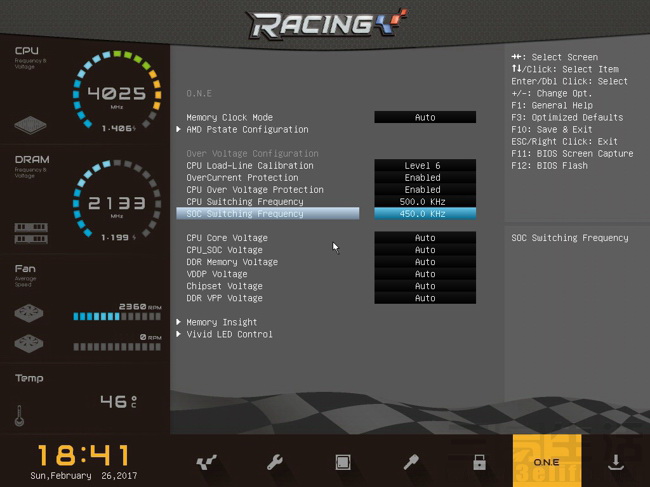Expand the Vivid LED Control submenu

229,334
